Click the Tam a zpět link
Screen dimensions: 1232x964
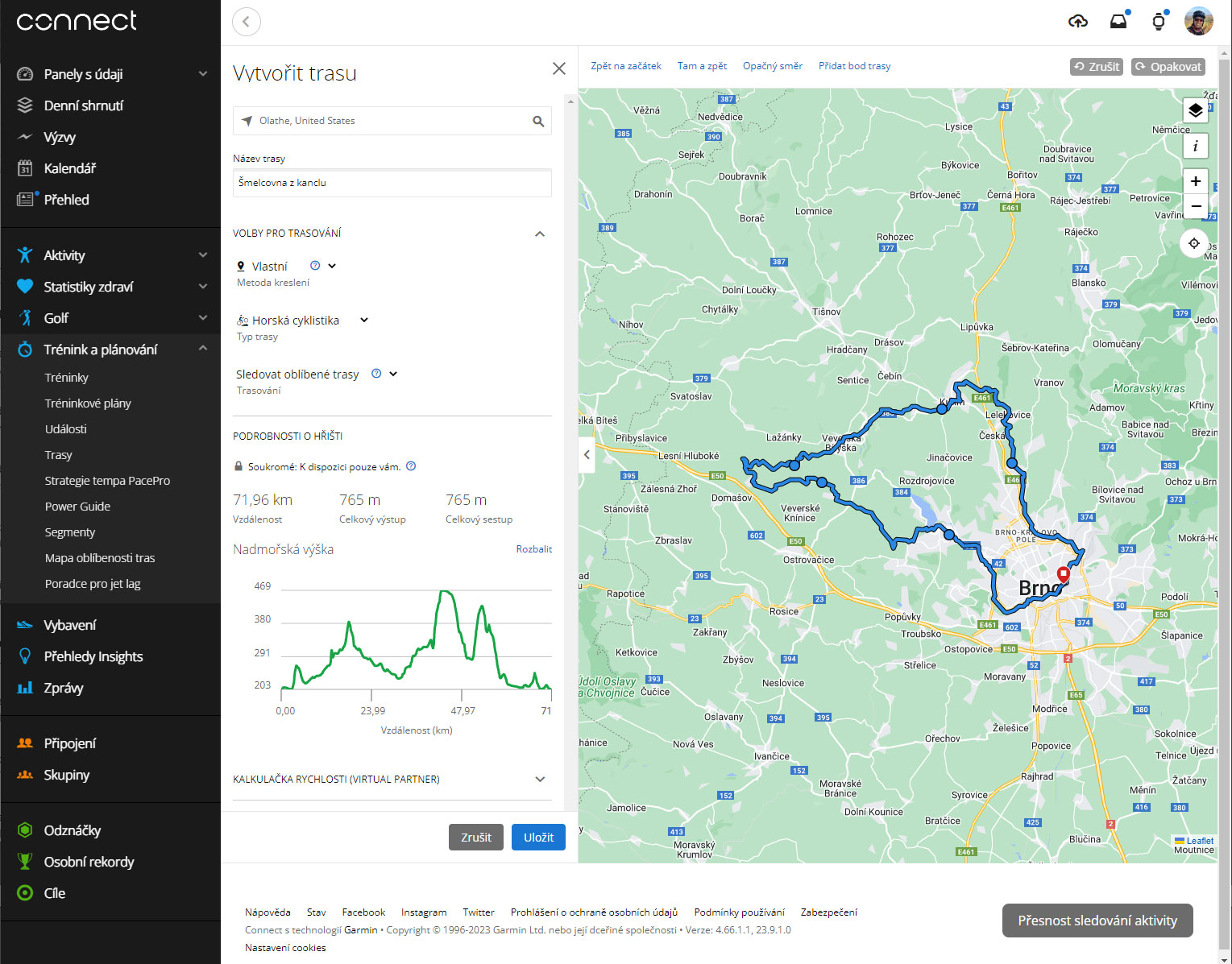pos(702,66)
